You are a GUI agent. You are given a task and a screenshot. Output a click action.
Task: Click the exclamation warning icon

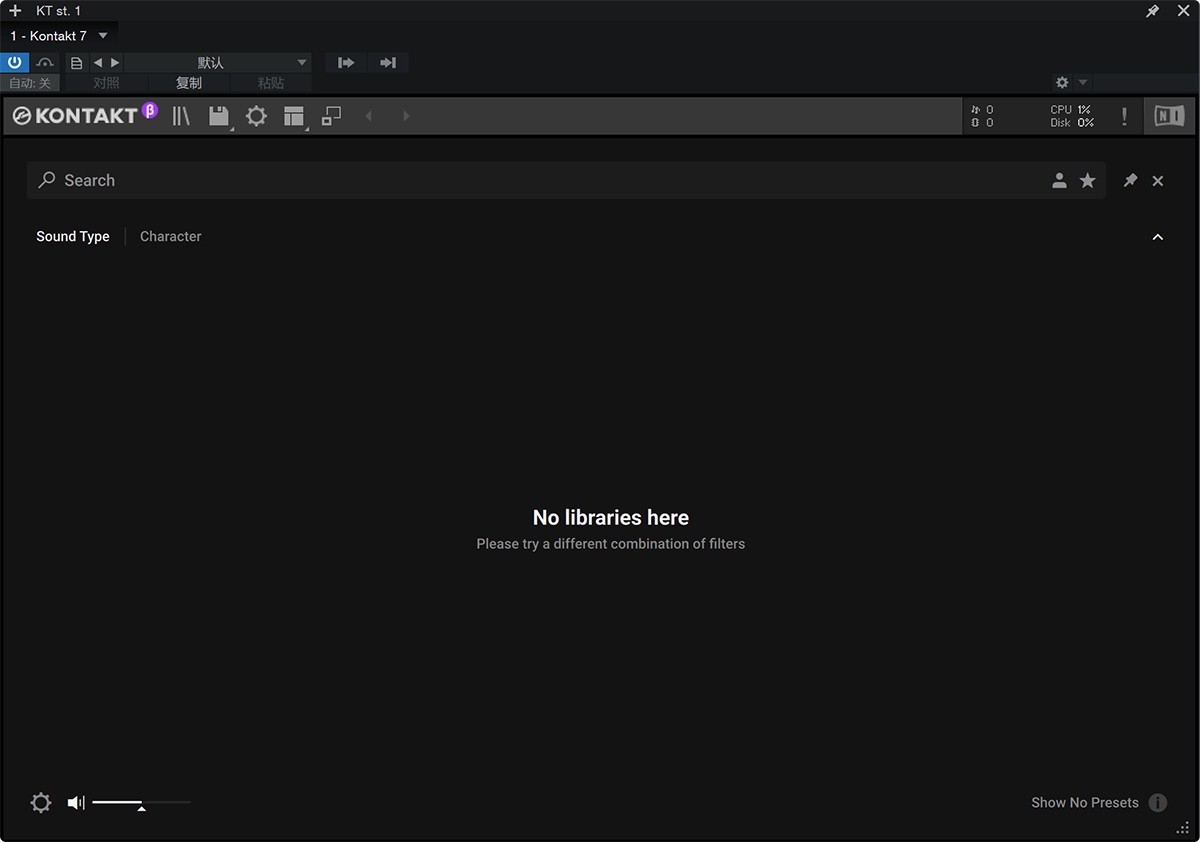pyautogui.click(x=1123, y=116)
